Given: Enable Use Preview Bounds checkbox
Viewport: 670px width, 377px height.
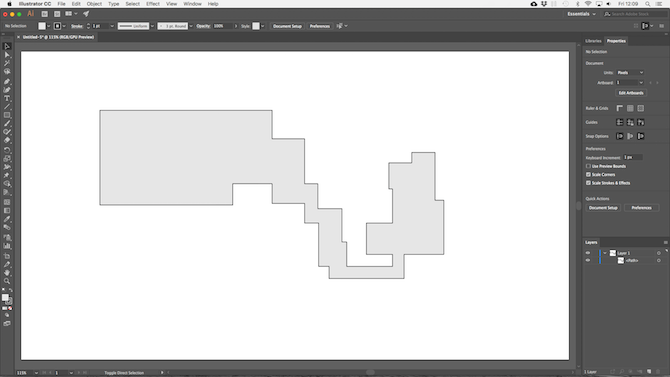Looking at the screenshot, I should point(588,166).
